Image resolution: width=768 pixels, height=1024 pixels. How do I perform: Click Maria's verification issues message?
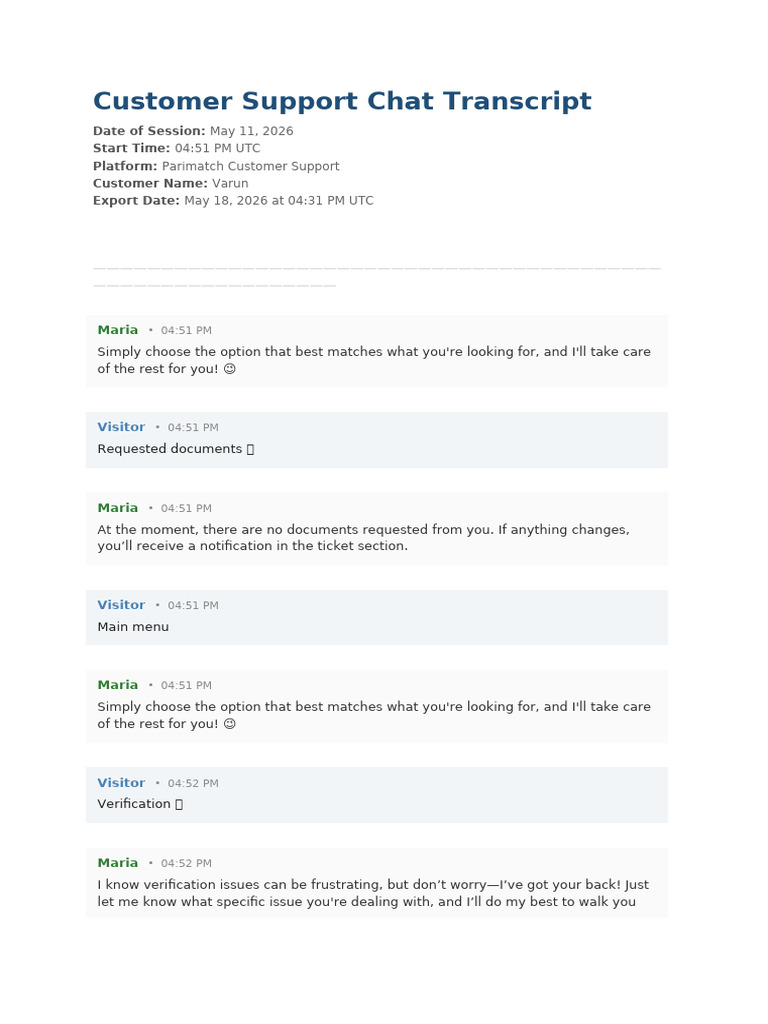coord(373,893)
